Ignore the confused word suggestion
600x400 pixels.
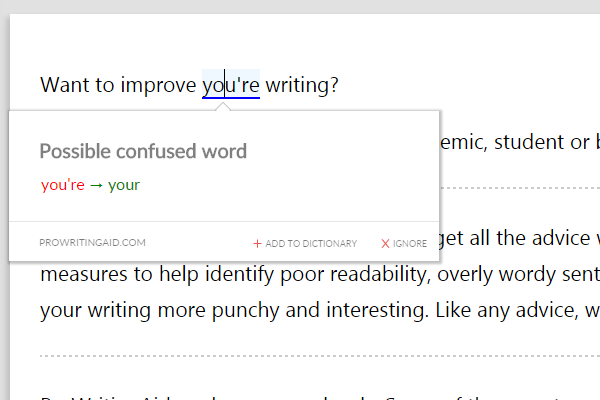[404, 243]
